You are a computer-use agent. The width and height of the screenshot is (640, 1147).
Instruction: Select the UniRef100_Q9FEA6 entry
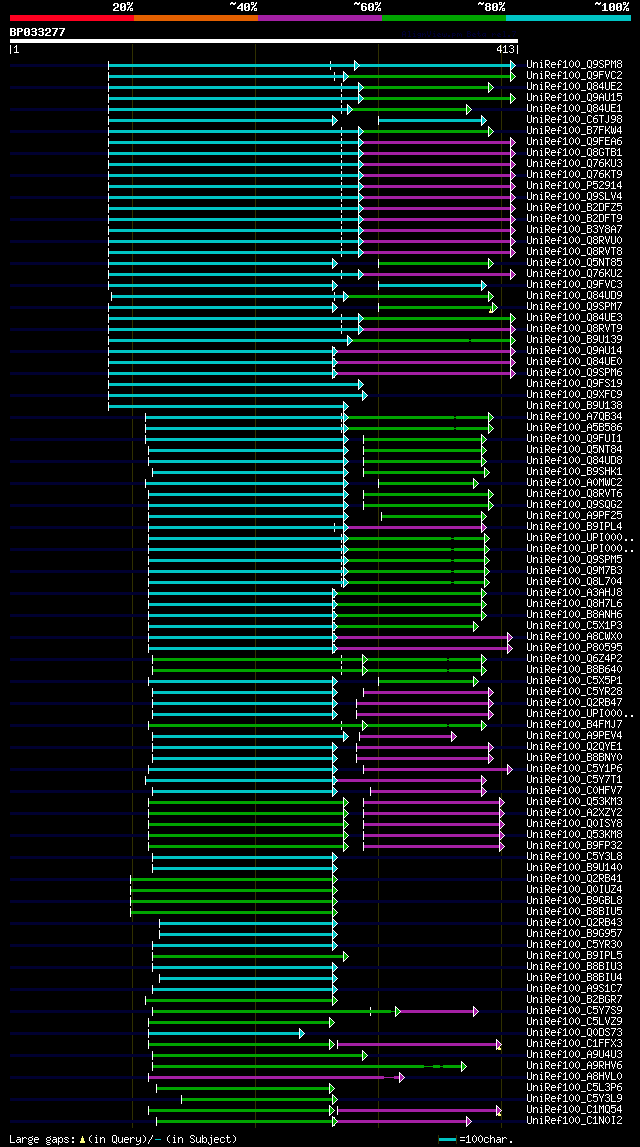click(574, 141)
